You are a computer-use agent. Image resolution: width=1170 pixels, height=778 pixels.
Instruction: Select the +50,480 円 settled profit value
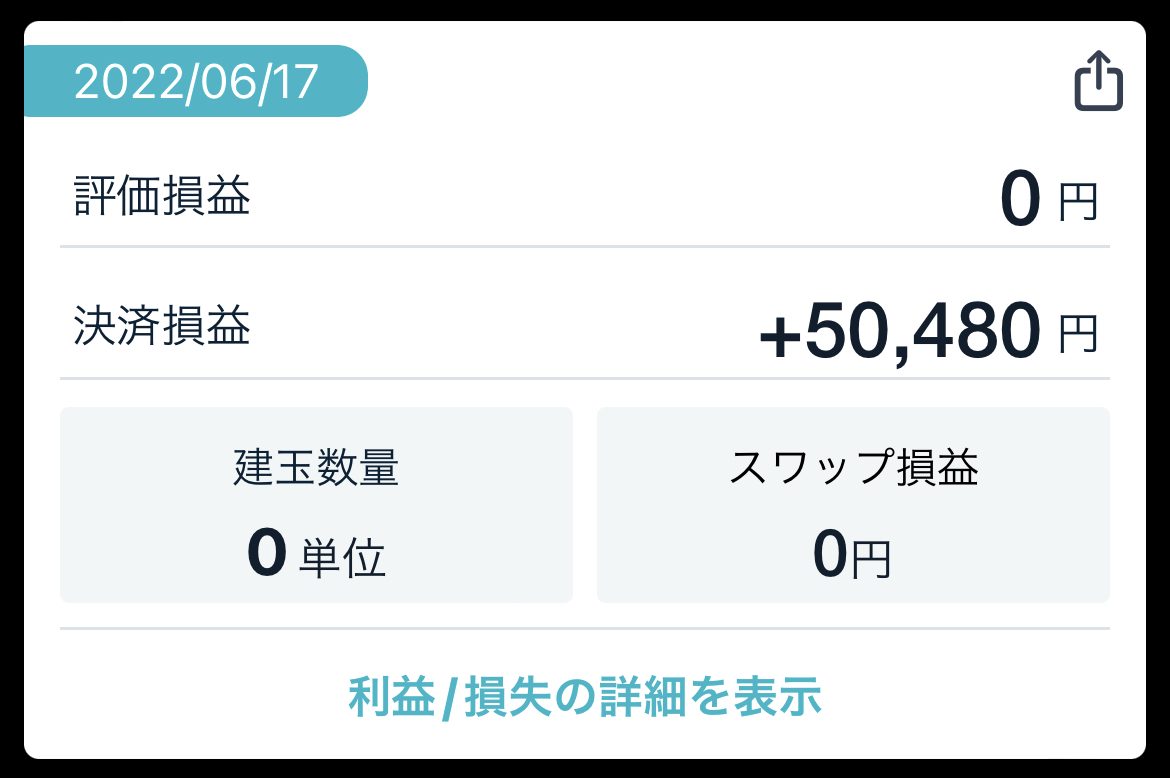(928, 330)
